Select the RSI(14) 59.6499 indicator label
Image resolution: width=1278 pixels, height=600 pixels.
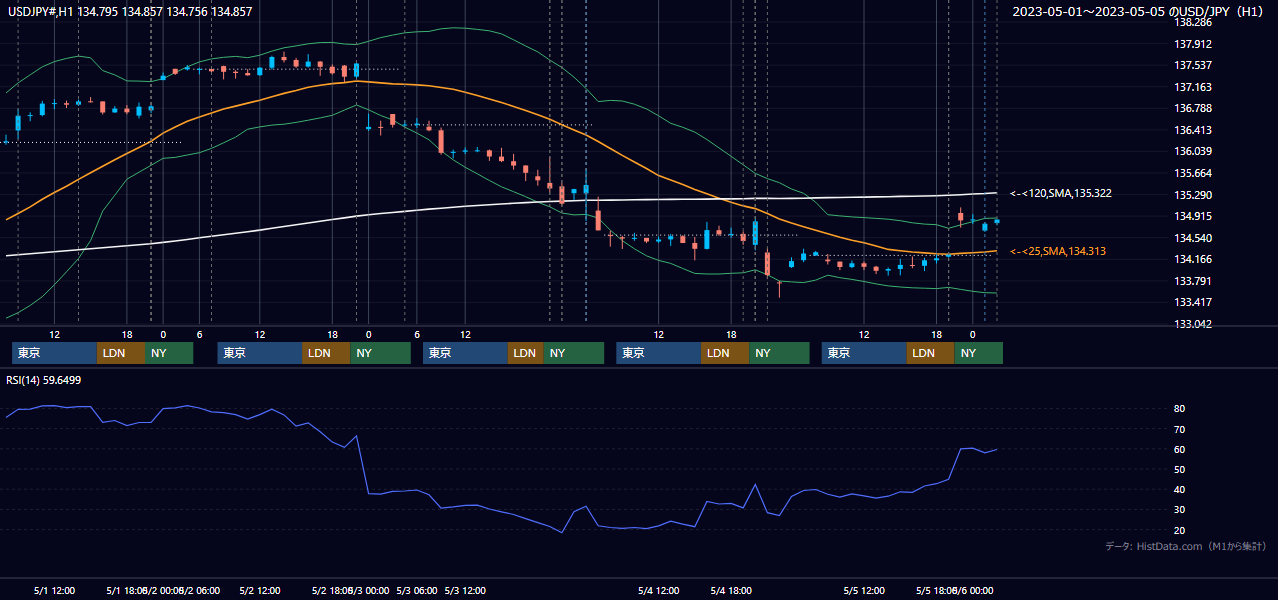click(44, 380)
